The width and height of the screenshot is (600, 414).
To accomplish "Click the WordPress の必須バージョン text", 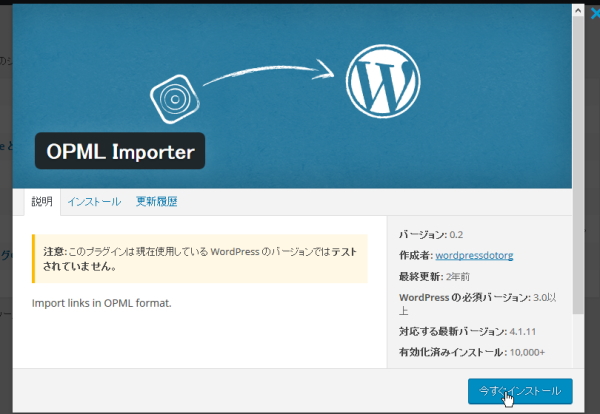I will tap(478, 304).
